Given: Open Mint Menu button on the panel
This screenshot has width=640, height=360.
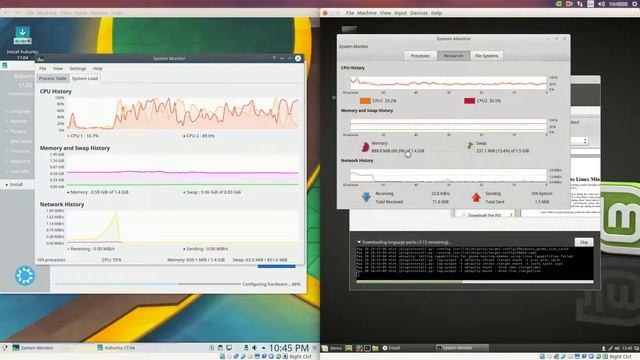Looking at the screenshot, I should [332, 348].
